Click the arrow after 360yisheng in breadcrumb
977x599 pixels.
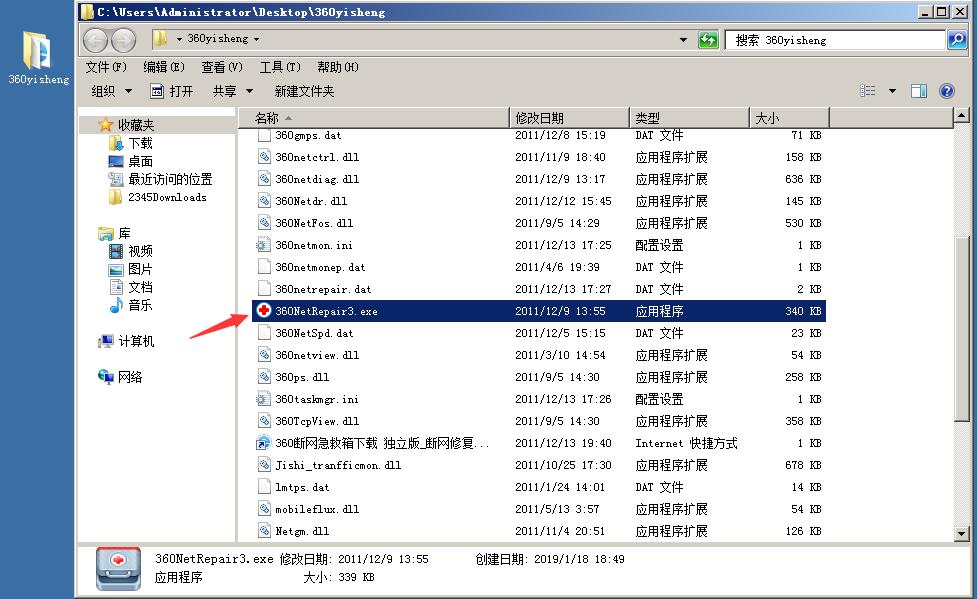pyautogui.click(x=256, y=39)
